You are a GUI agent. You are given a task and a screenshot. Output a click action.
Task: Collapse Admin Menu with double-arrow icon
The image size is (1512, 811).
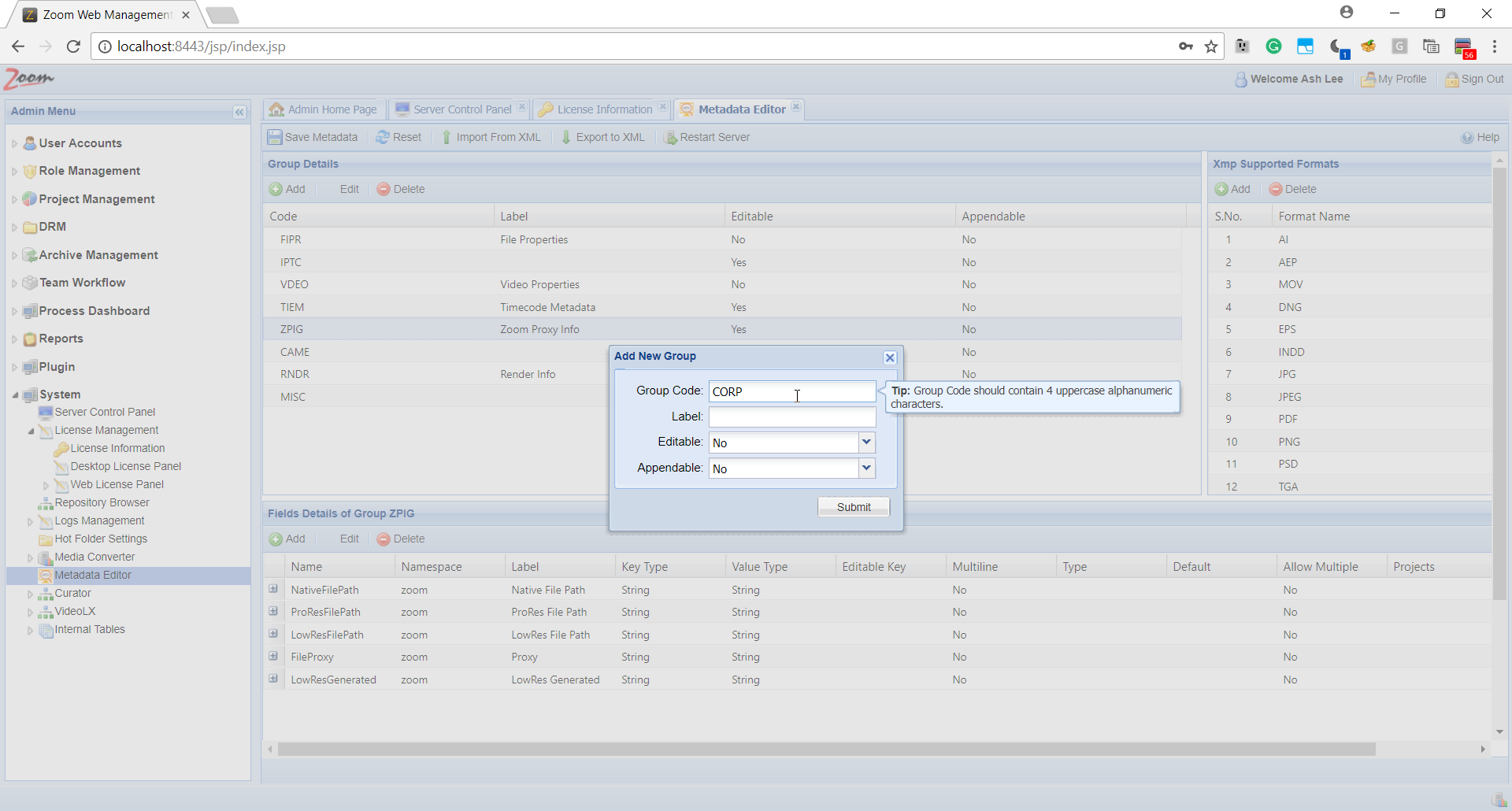click(x=239, y=112)
